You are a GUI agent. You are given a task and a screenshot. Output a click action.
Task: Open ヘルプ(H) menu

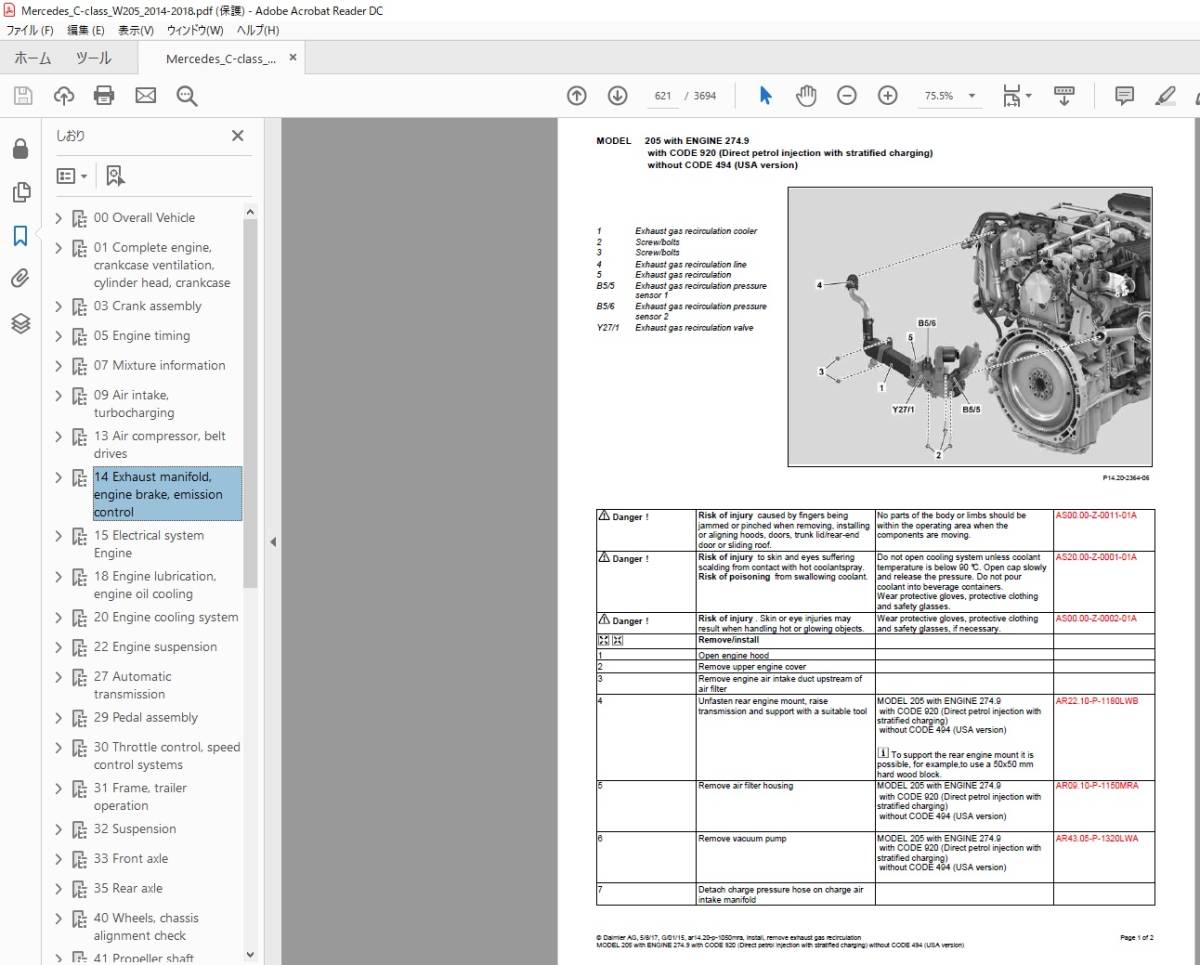258,30
